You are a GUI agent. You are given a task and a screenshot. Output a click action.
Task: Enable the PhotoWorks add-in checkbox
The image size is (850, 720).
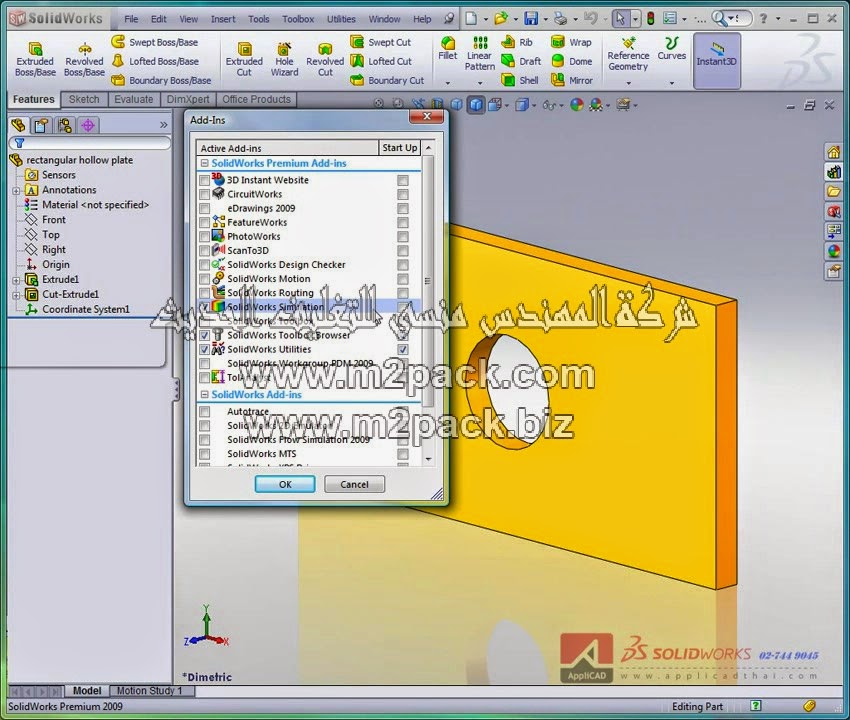tap(204, 236)
